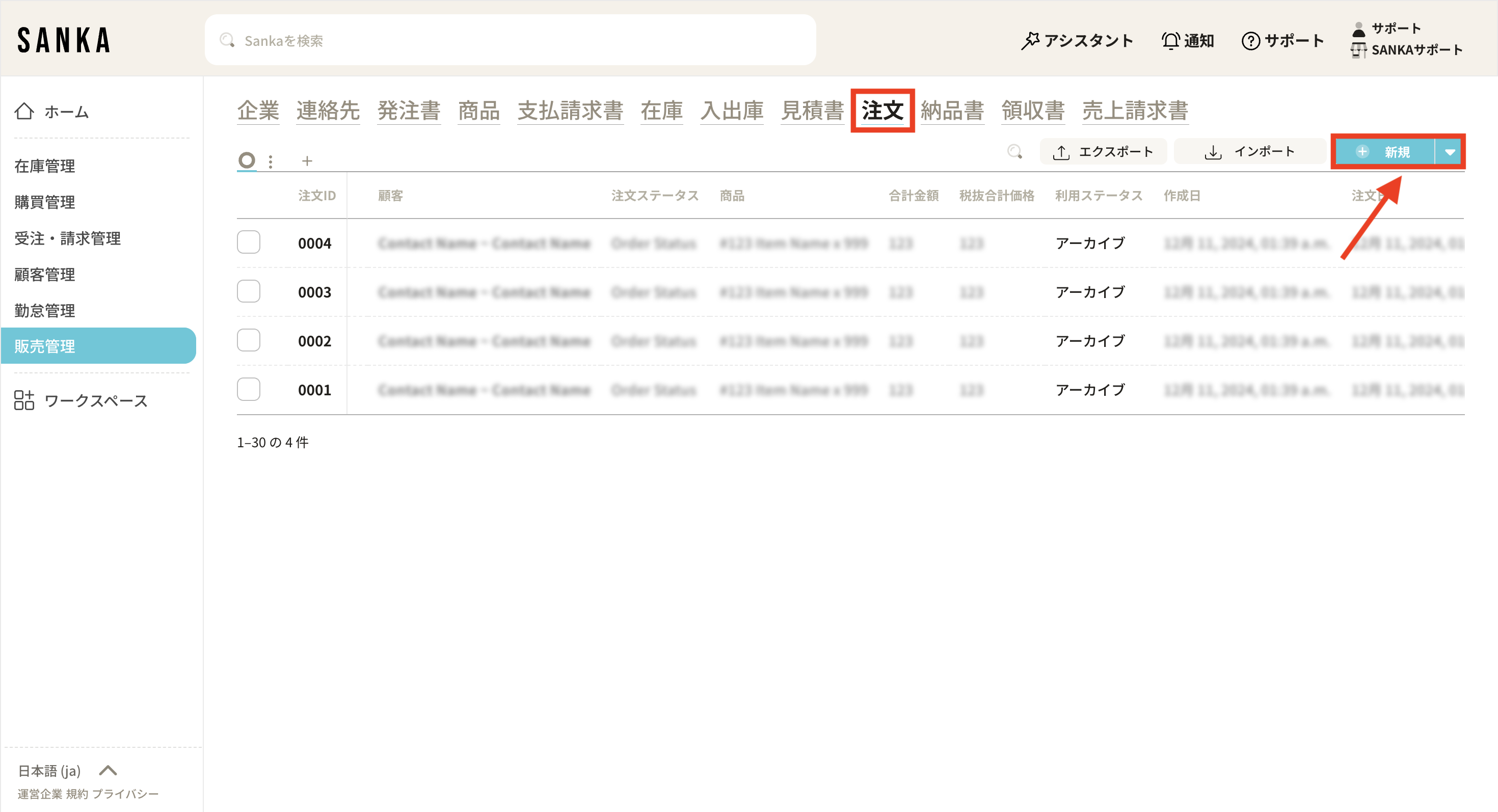Open the three-dot view options menu
The height and width of the screenshot is (812, 1498).
(x=271, y=161)
